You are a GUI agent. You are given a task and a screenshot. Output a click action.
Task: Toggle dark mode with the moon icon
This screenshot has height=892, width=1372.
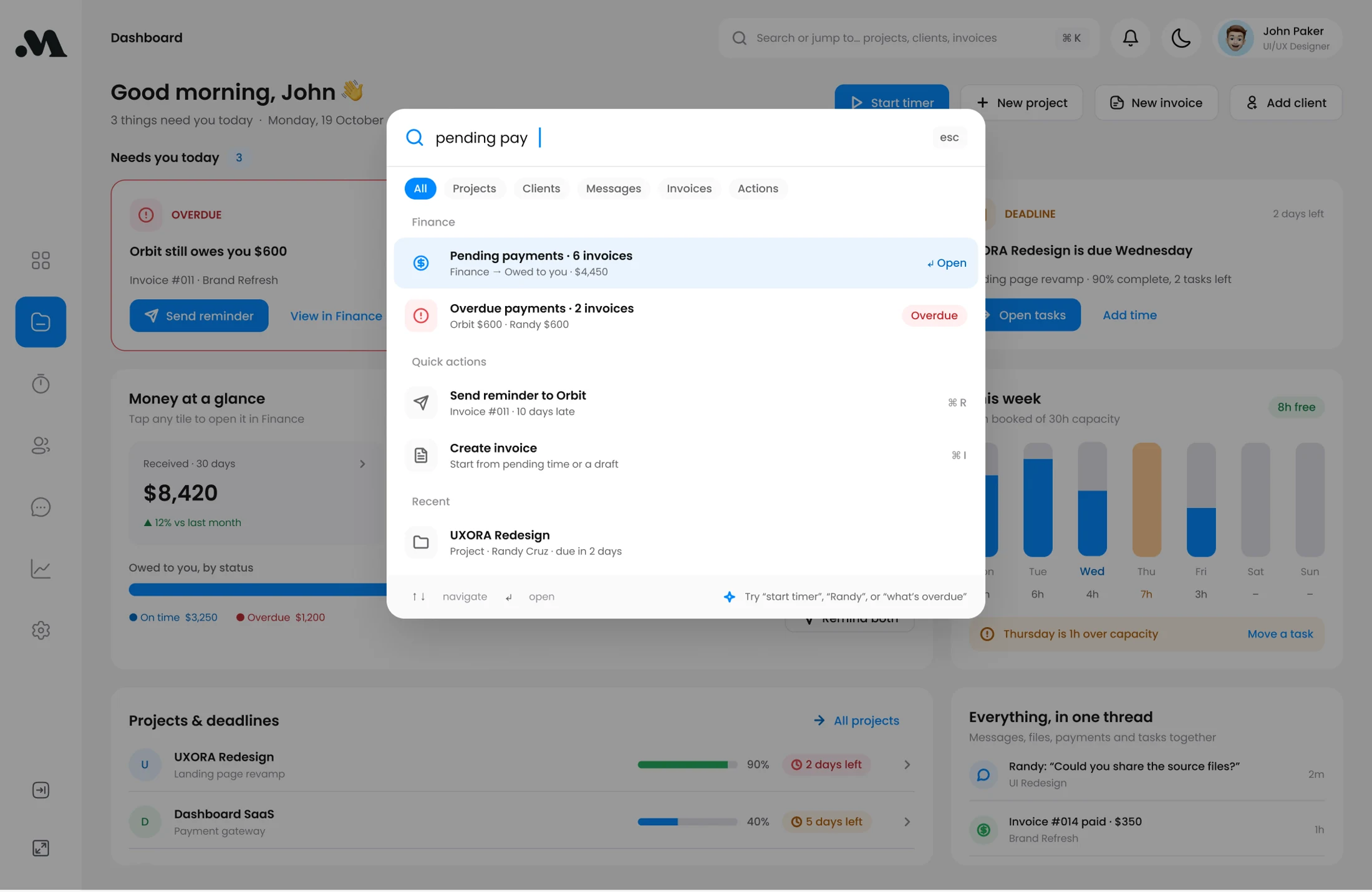(x=1181, y=38)
